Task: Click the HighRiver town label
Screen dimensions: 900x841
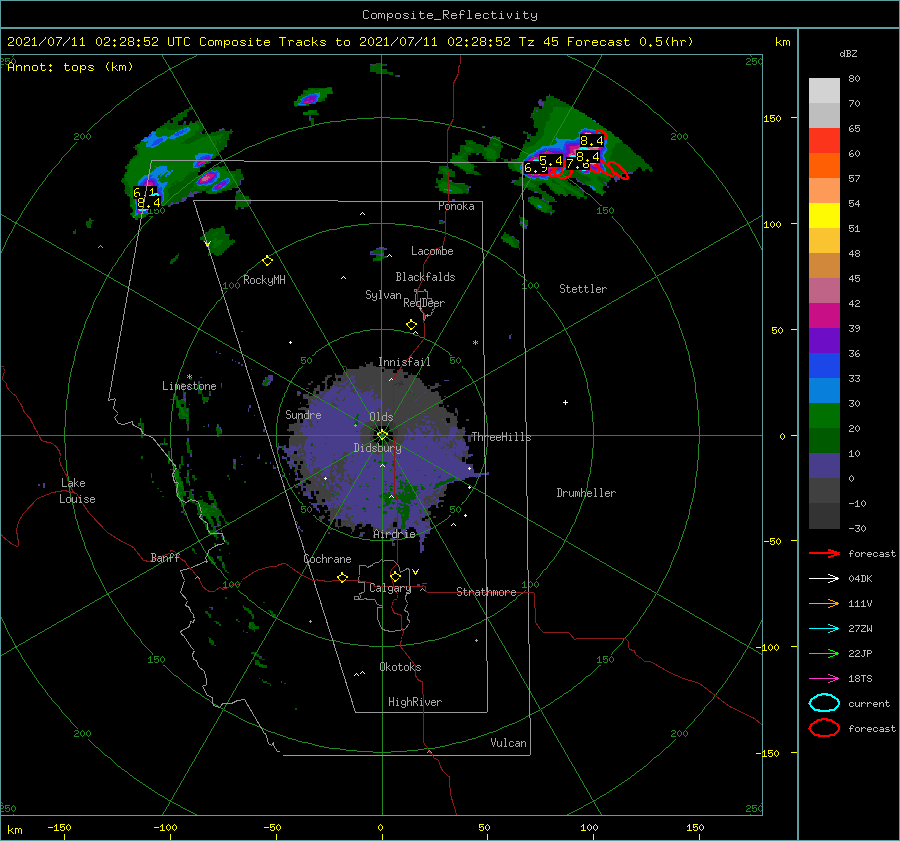Action: [x=415, y=702]
